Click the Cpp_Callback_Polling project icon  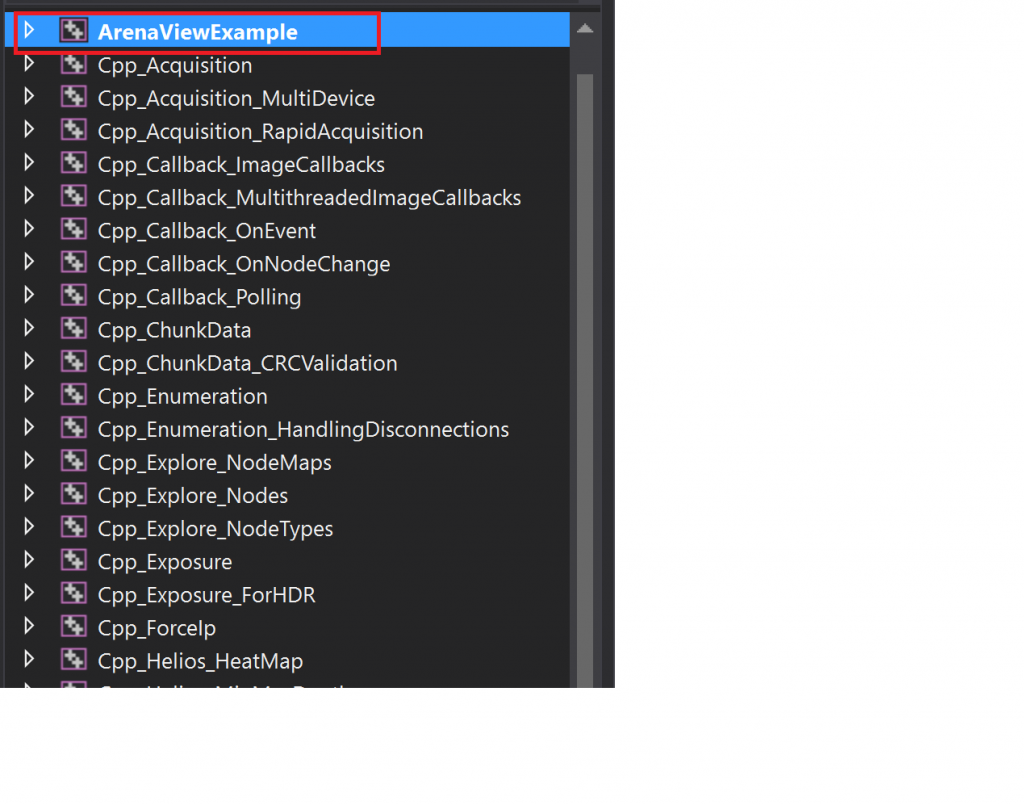[x=74, y=296]
